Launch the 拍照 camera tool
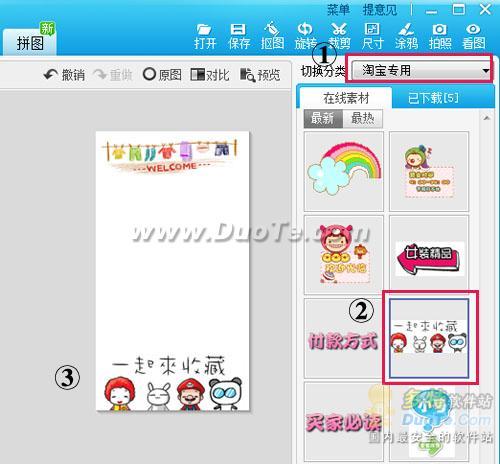The image size is (500, 464). pyautogui.click(x=440, y=36)
